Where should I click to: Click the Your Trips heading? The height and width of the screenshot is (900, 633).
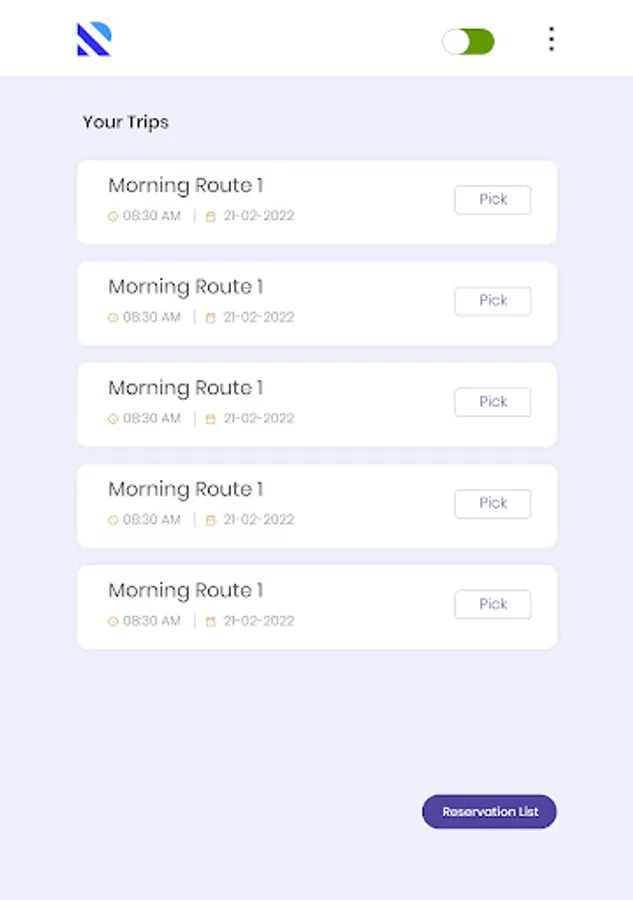click(x=126, y=122)
